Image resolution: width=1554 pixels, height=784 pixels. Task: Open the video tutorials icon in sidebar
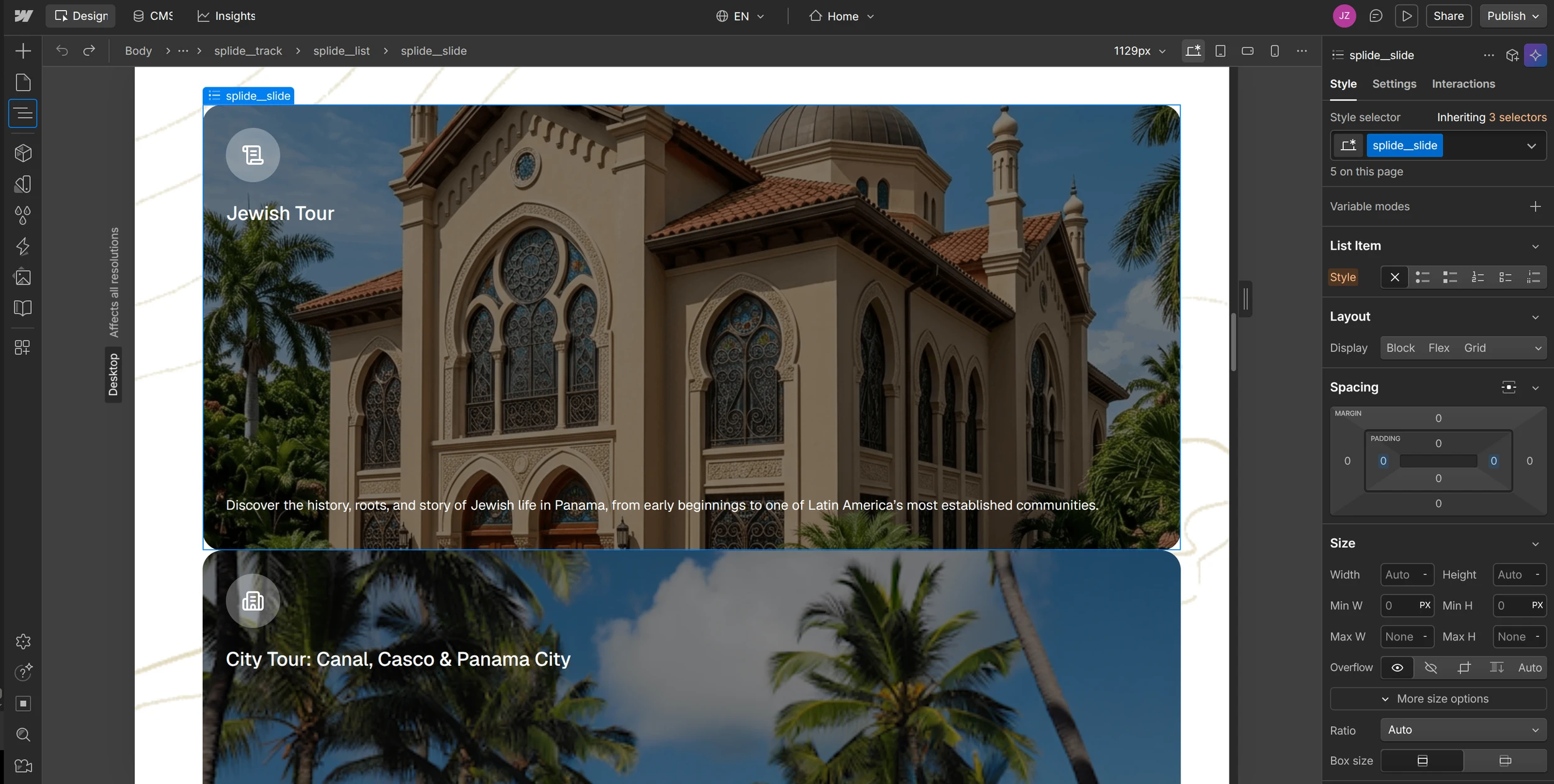tap(23, 766)
